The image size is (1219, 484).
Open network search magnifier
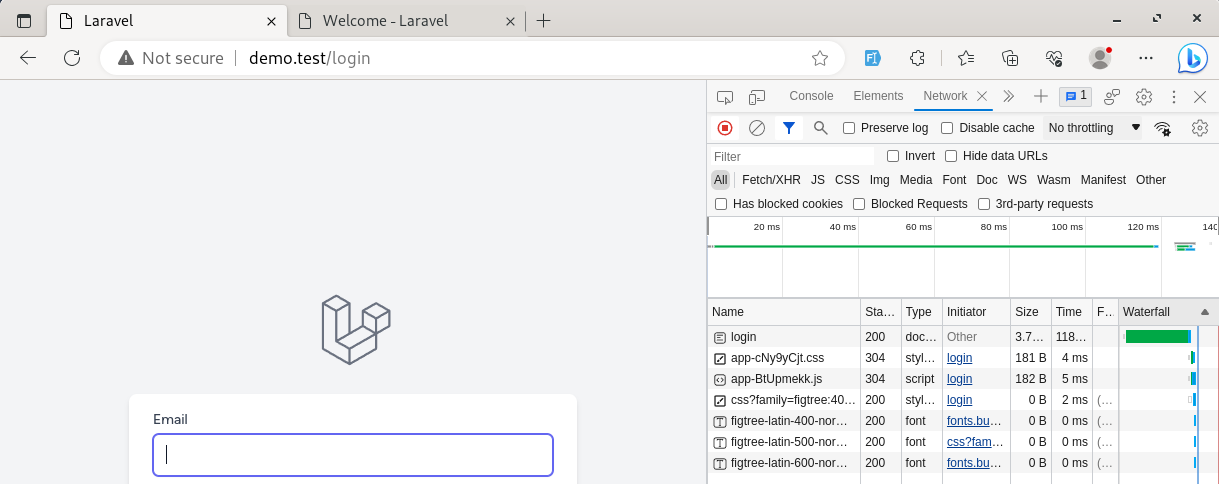point(821,128)
